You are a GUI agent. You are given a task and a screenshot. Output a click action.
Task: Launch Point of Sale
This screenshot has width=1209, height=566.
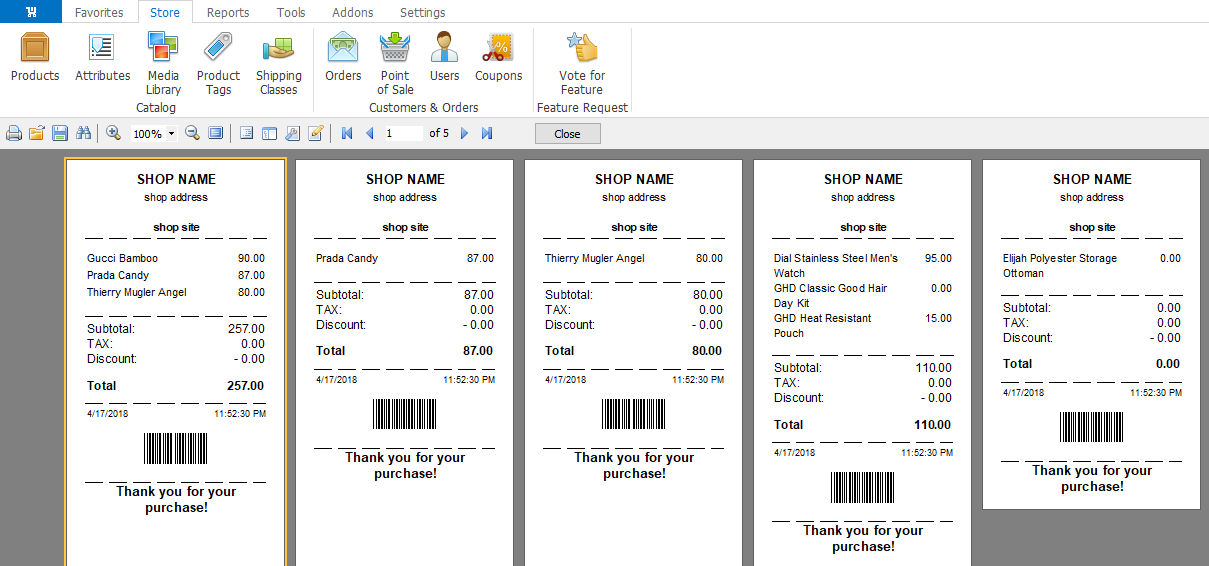click(x=395, y=64)
